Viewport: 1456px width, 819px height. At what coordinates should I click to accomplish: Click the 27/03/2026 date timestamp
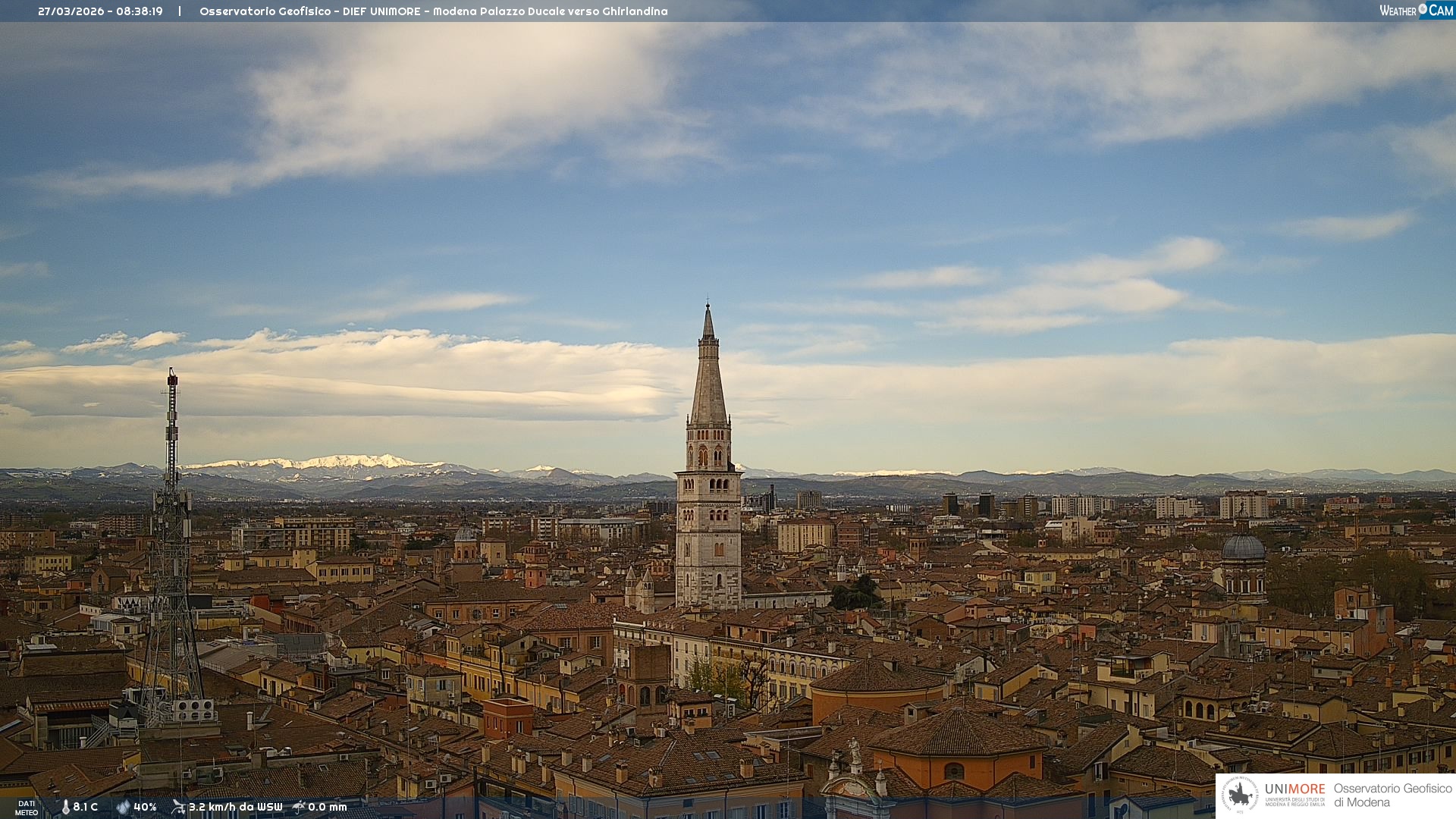tap(72, 11)
